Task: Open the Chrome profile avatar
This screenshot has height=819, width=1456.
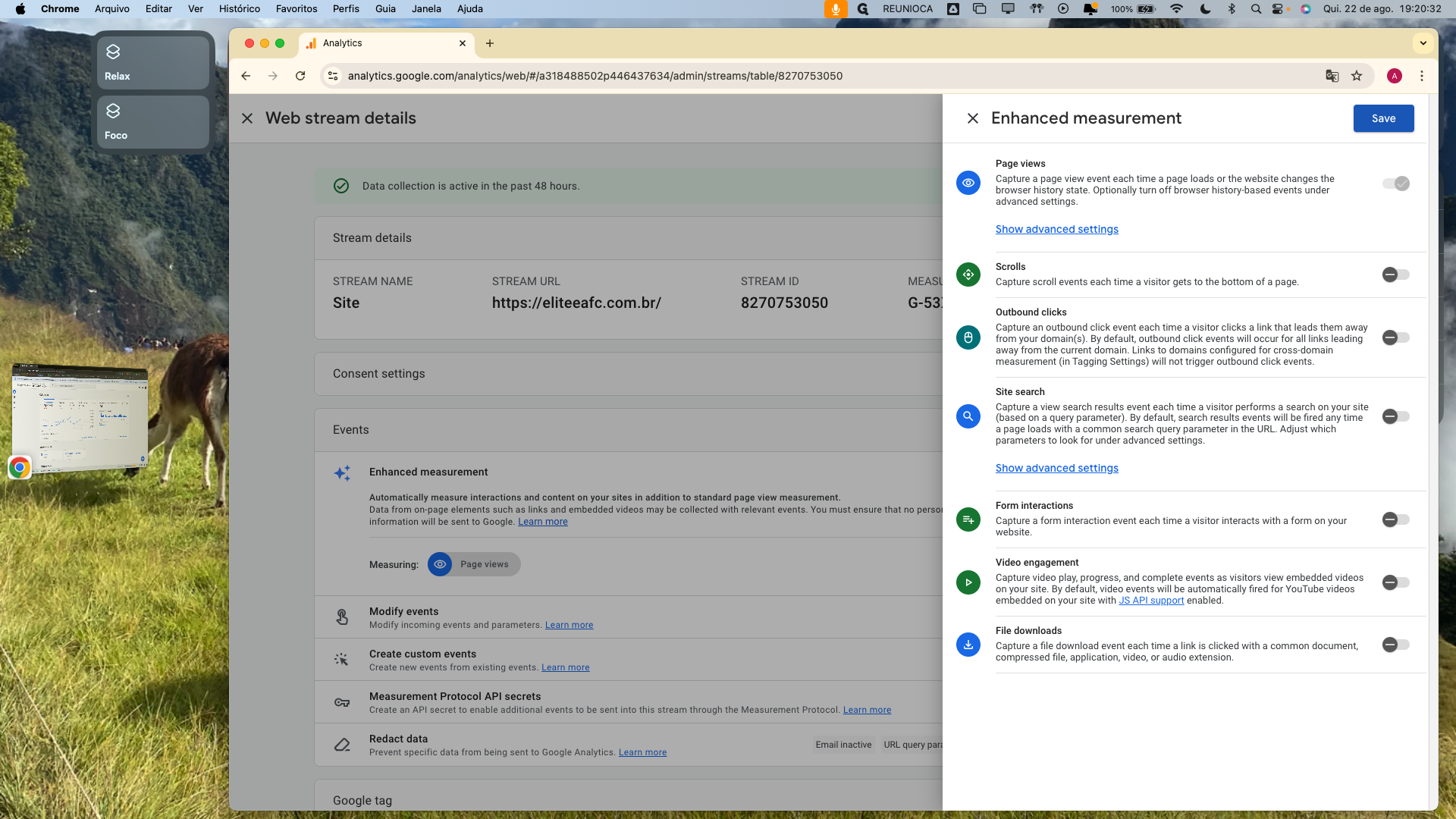Action: (1394, 76)
